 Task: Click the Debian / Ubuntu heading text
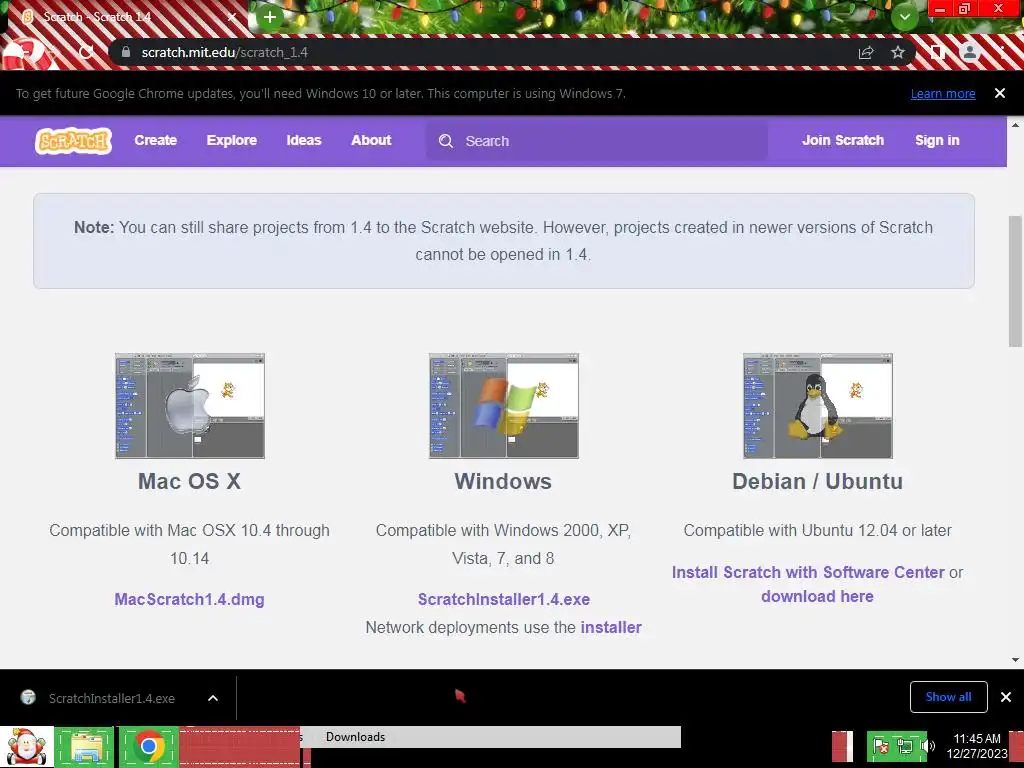pyautogui.click(x=818, y=481)
